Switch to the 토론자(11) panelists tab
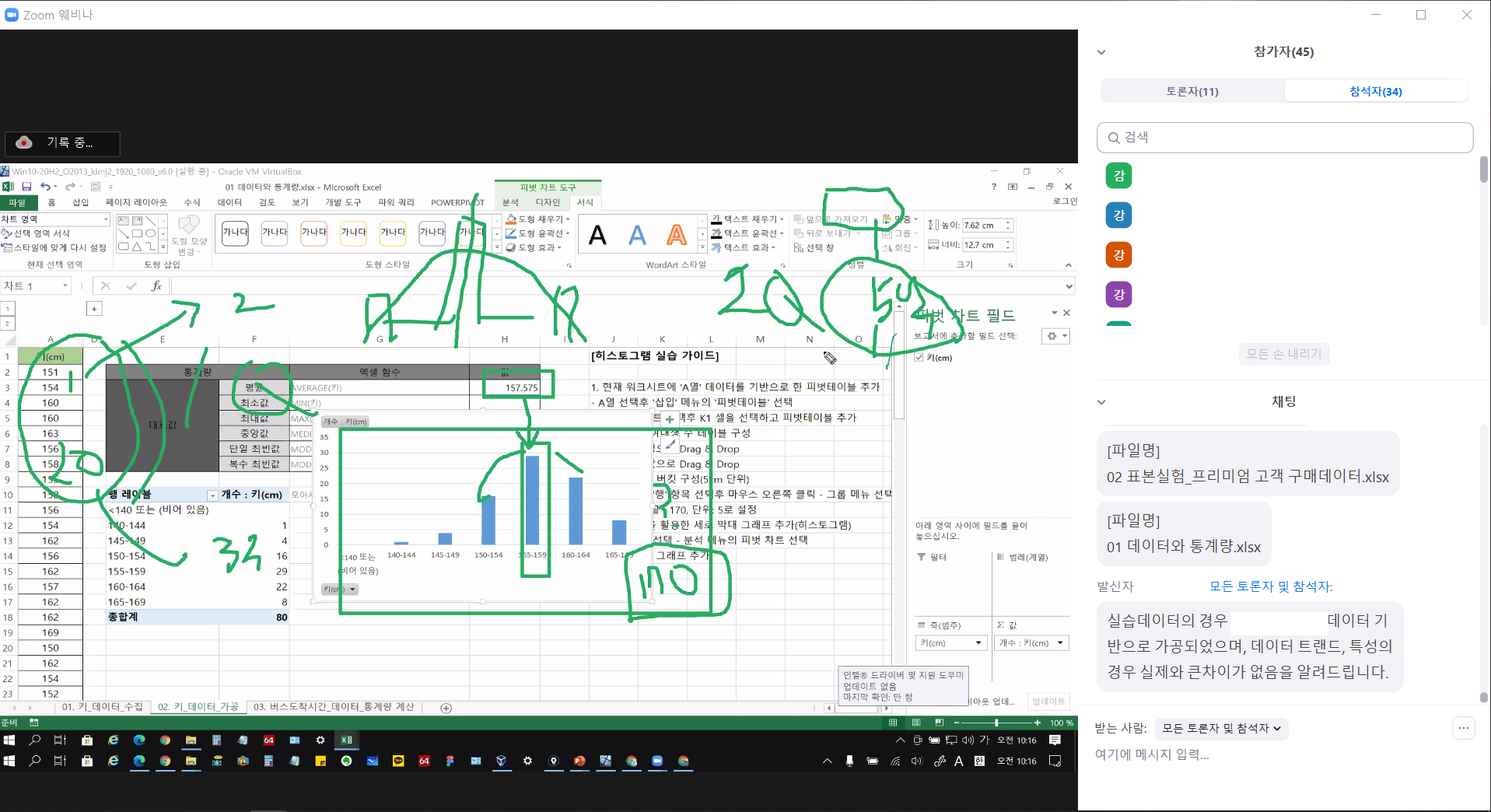The width and height of the screenshot is (1491, 812). [1192, 91]
